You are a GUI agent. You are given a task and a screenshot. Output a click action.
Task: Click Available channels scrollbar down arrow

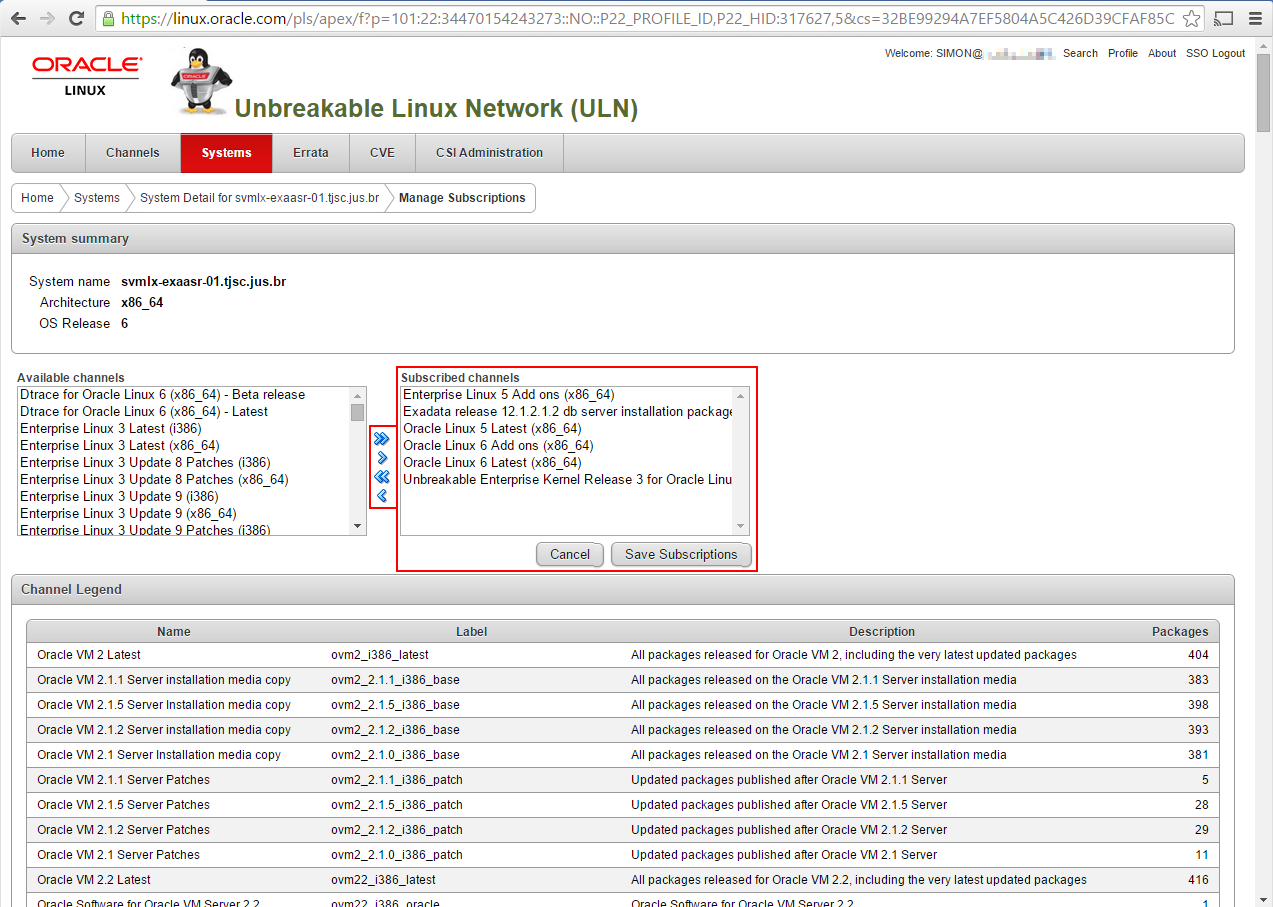(358, 526)
